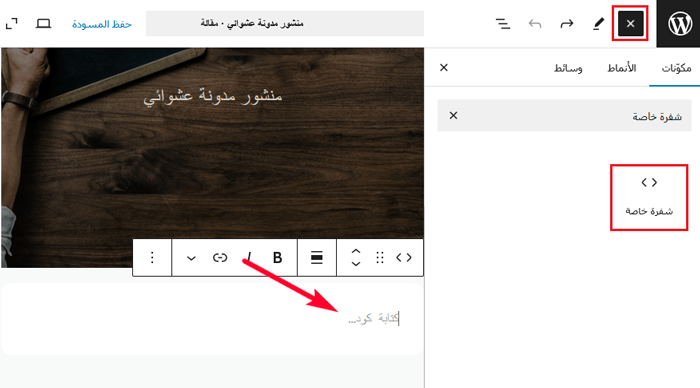
Task: Click the redo arrow icon
Action: [567, 24]
